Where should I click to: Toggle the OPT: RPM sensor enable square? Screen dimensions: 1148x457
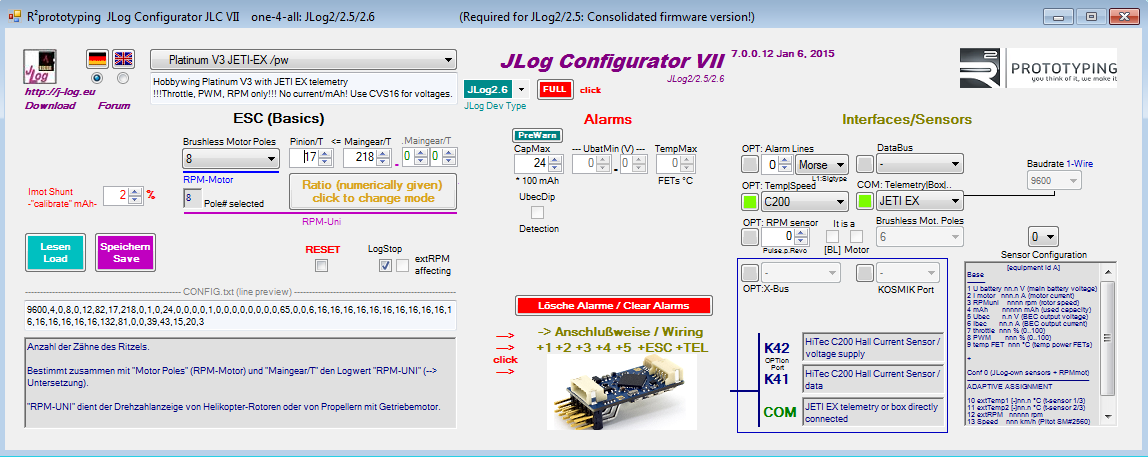749,237
